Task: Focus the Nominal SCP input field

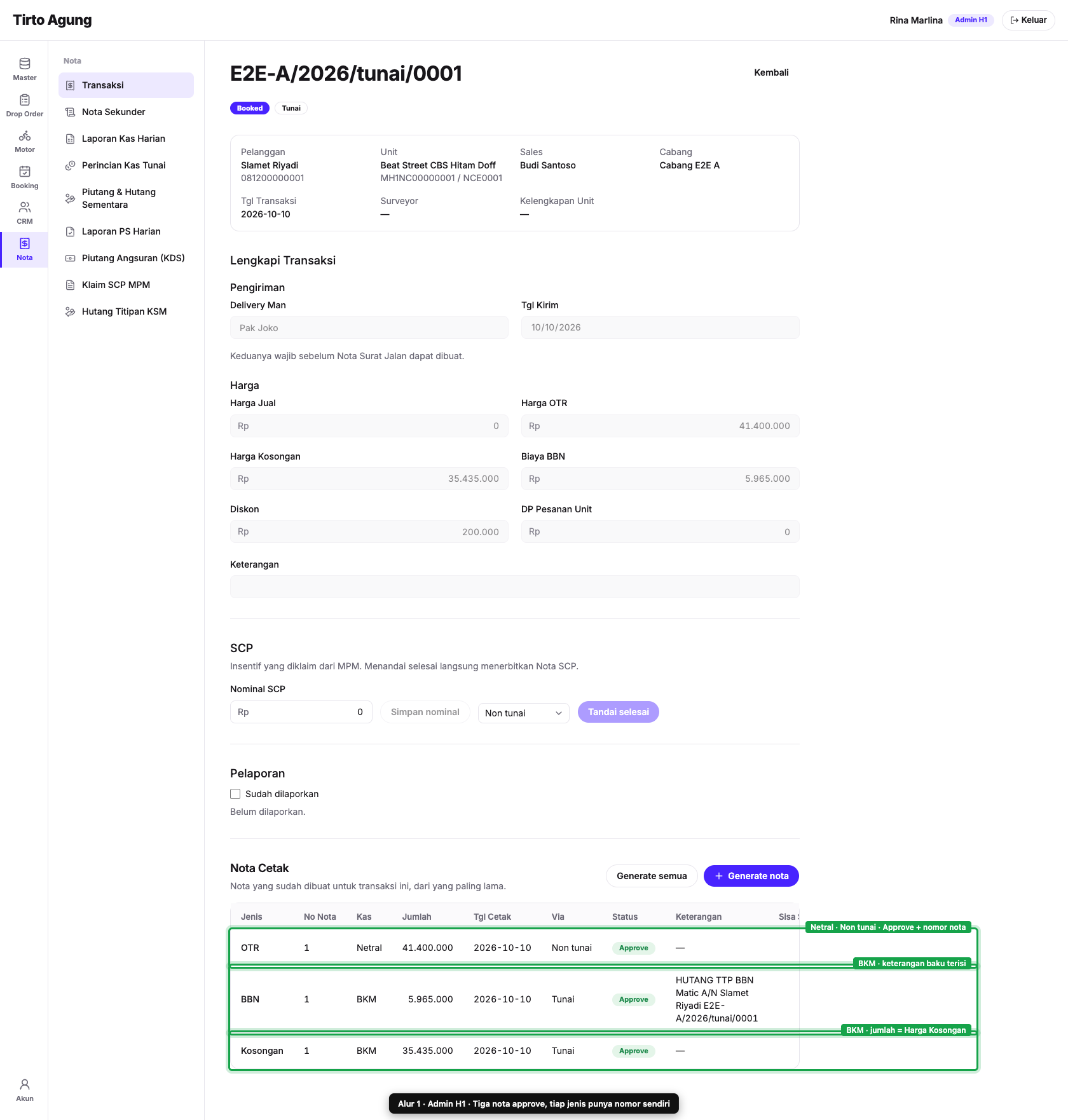Action: 301,712
